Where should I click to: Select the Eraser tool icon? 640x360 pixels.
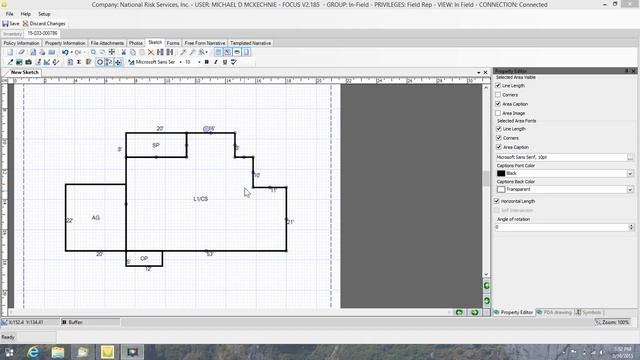point(21,52)
